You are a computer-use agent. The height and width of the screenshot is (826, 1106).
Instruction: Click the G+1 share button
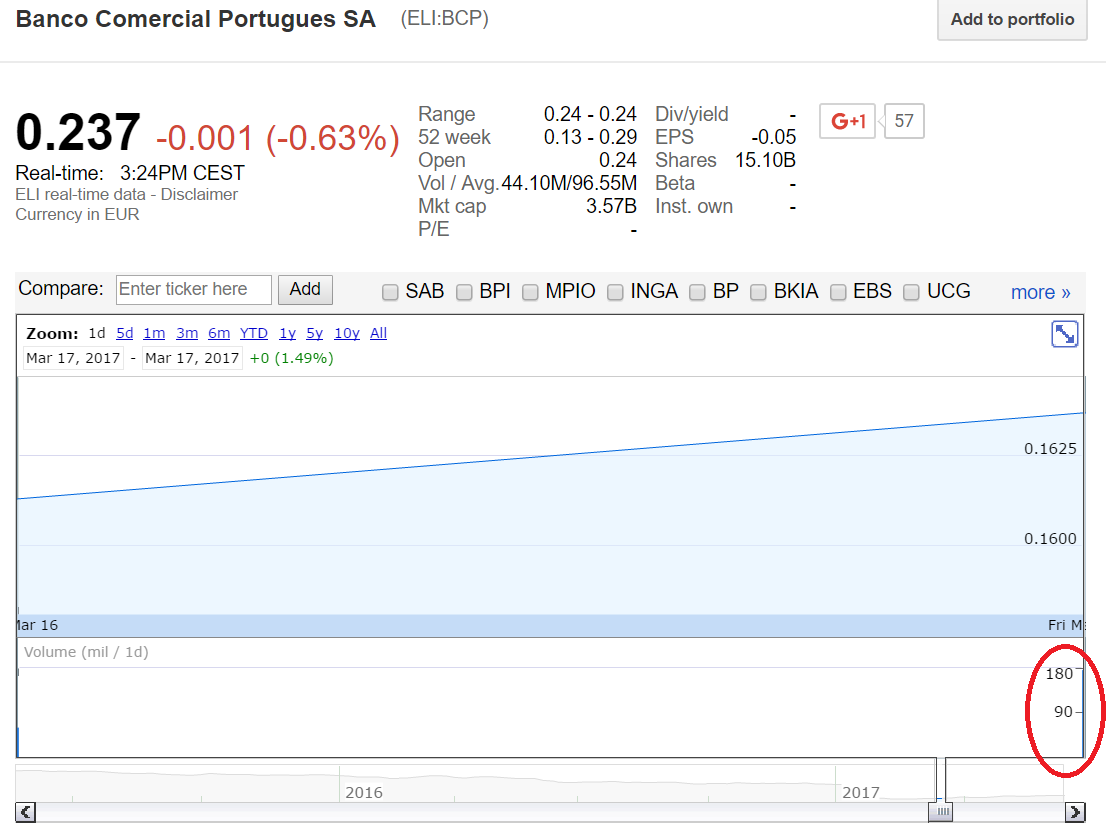tap(848, 121)
